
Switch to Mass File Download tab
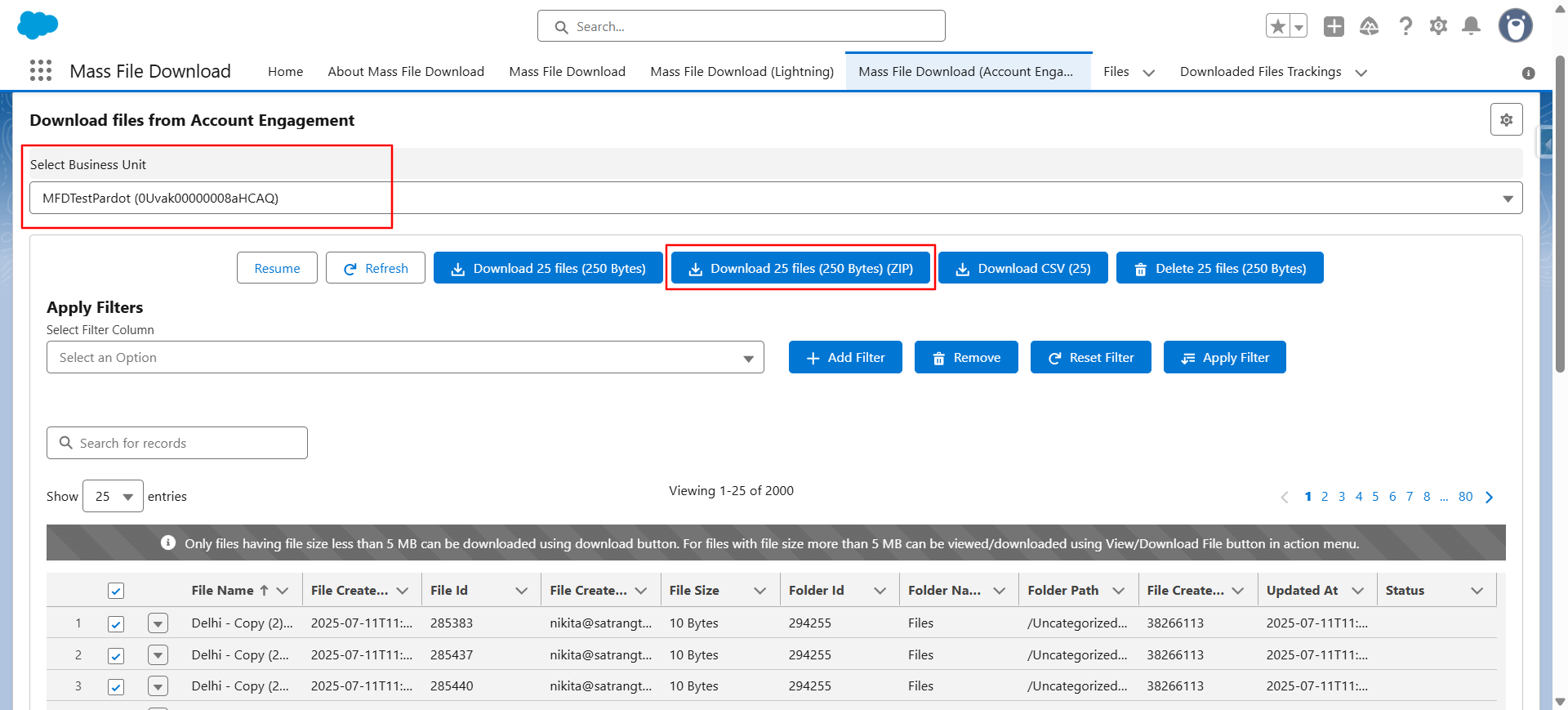click(567, 72)
